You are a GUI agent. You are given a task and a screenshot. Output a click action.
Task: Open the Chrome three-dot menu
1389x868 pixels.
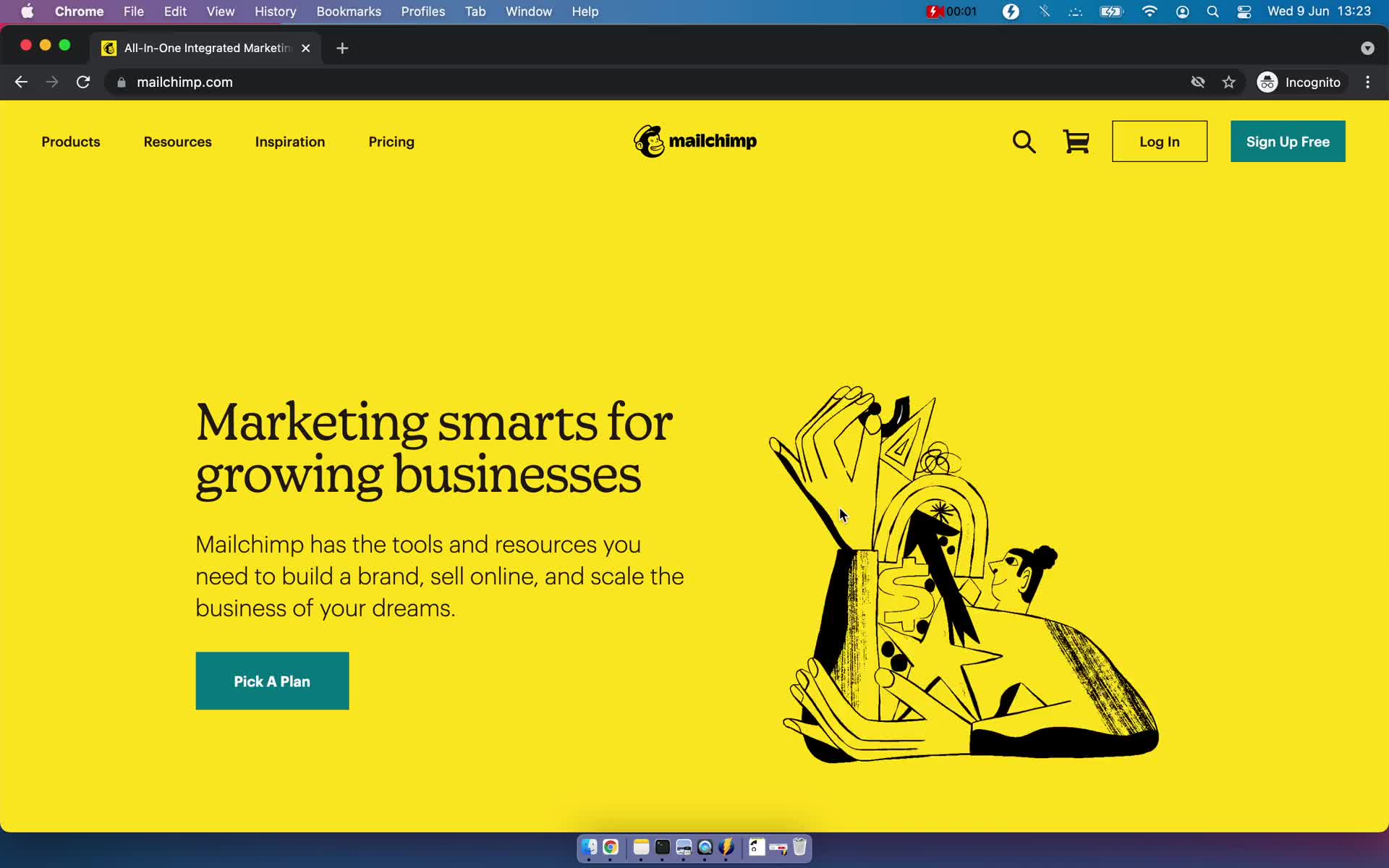(1367, 82)
